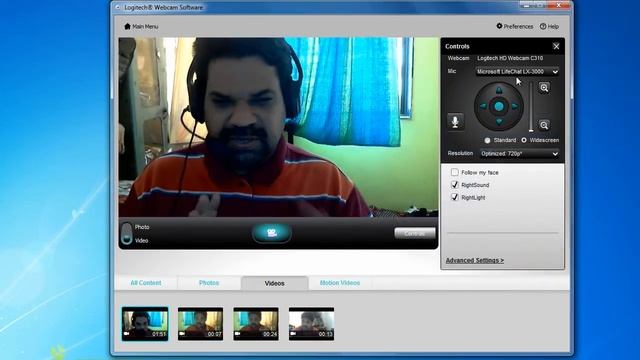Toggle the Photo/Video mode switch

[x=127, y=233]
